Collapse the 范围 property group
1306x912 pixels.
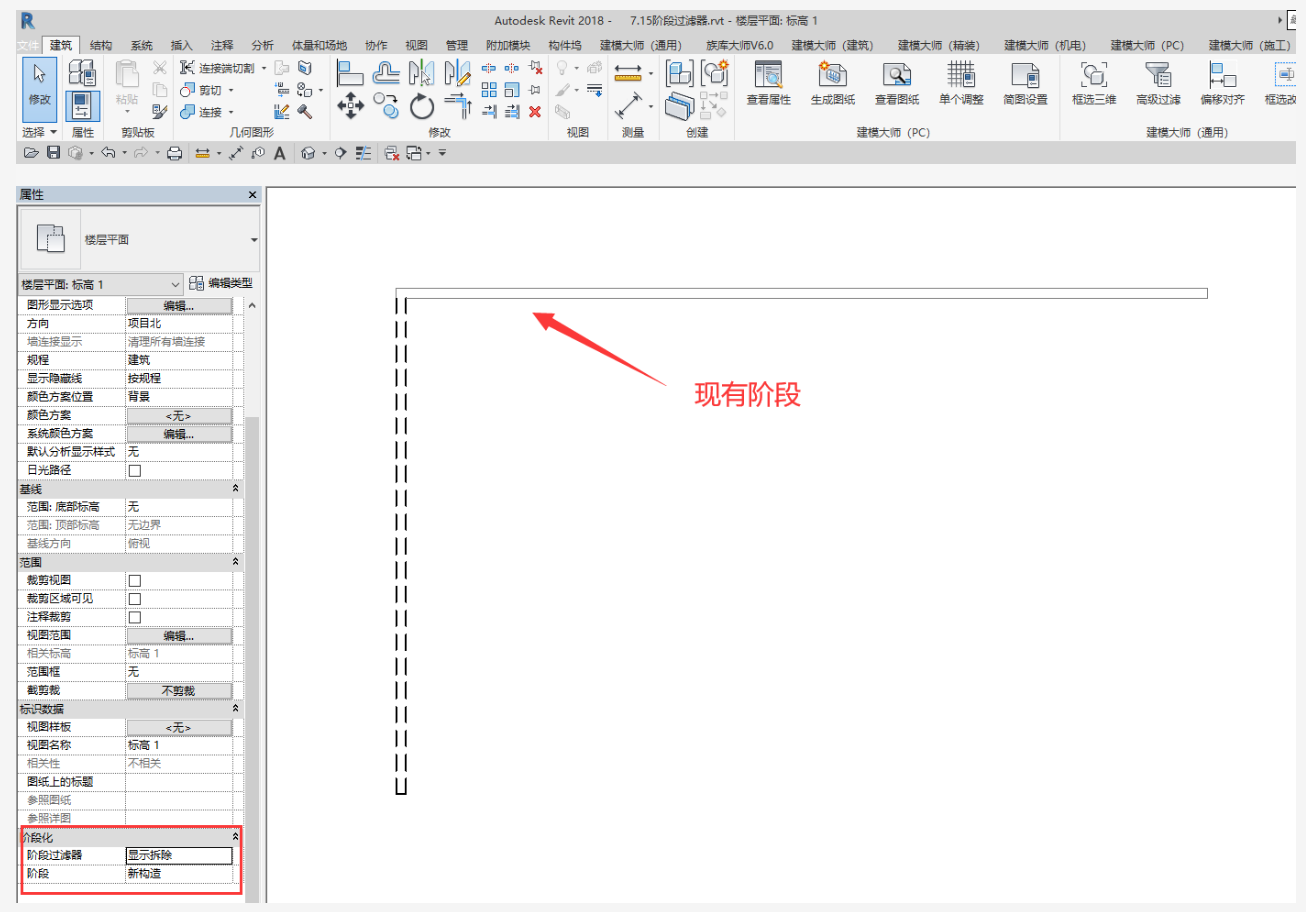(236, 563)
